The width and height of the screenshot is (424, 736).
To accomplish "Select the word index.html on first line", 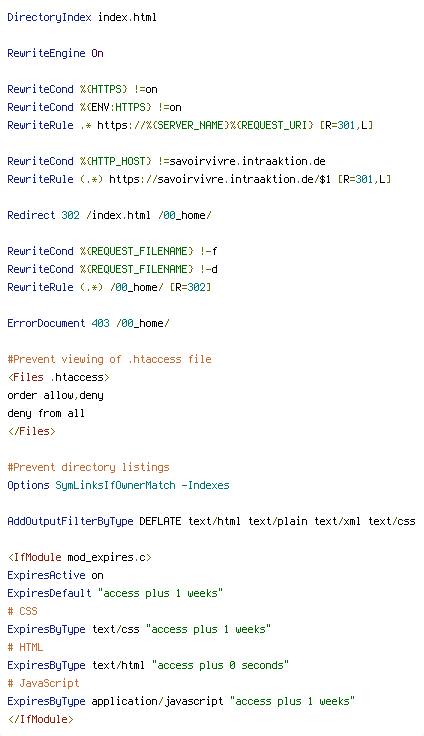I will pos(127,17).
